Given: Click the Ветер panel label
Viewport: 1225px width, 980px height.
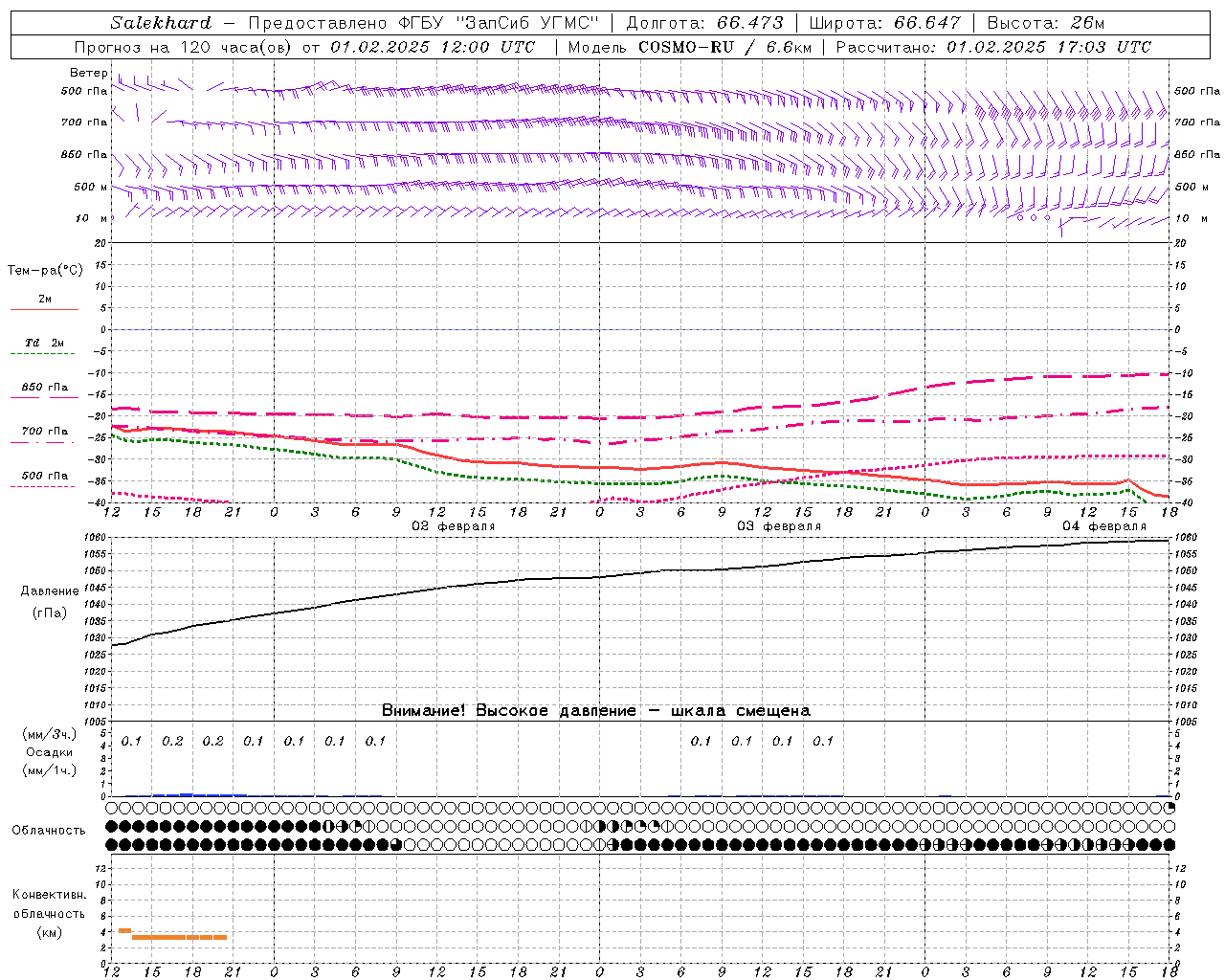Looking at the screenshot, I should click(x=89, y=73).
